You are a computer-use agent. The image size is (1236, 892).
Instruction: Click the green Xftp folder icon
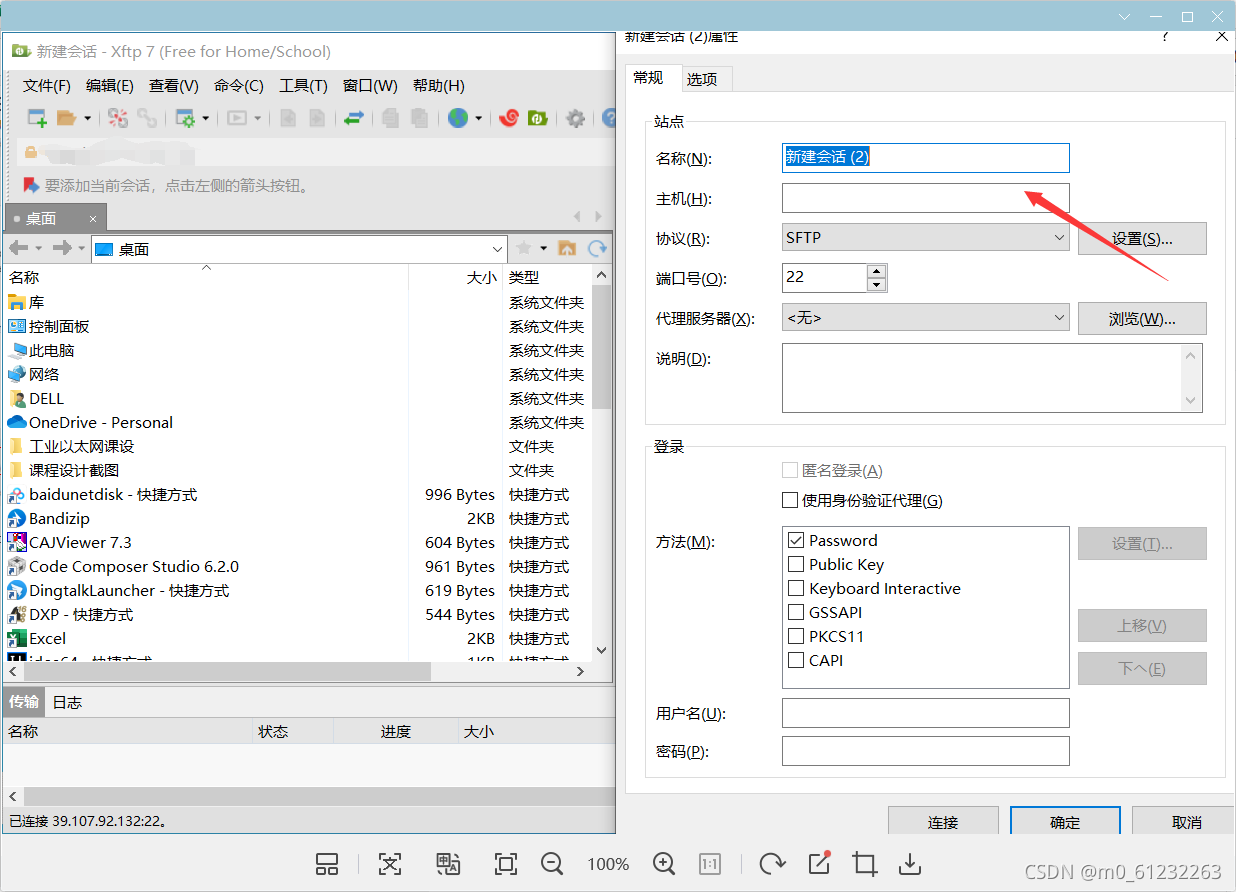click(537, 118)
